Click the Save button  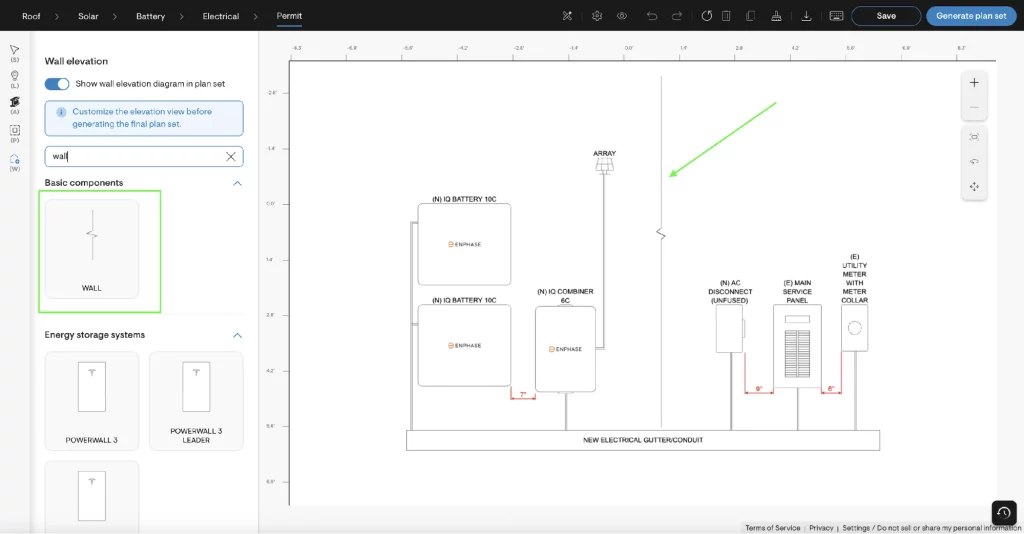885,16
